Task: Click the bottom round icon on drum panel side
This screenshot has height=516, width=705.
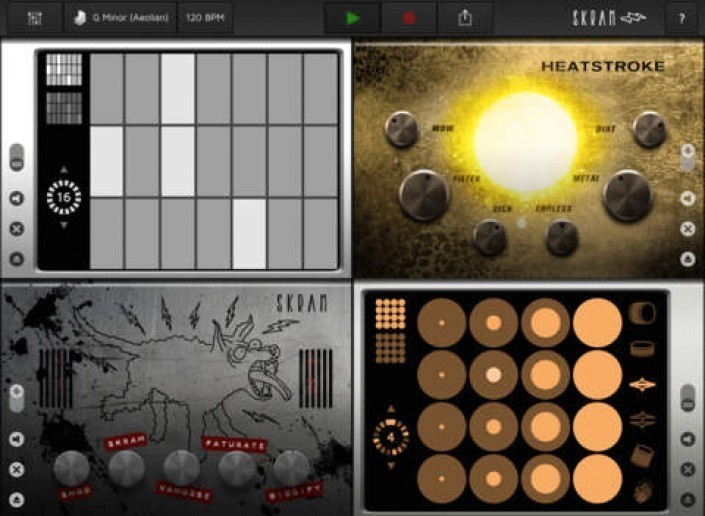Action: tap(687, 500)
